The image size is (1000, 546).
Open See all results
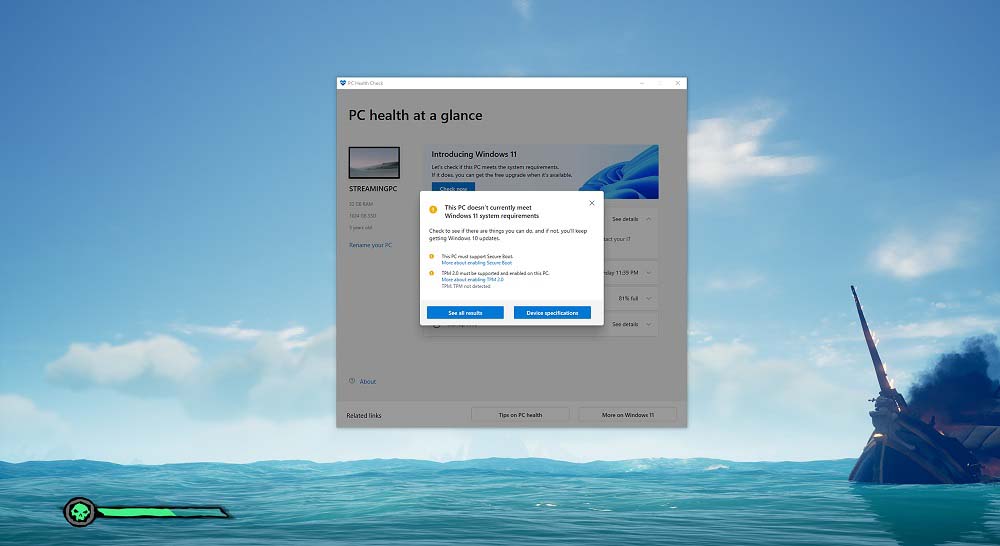pyautogui.click(x=465, y=313)
